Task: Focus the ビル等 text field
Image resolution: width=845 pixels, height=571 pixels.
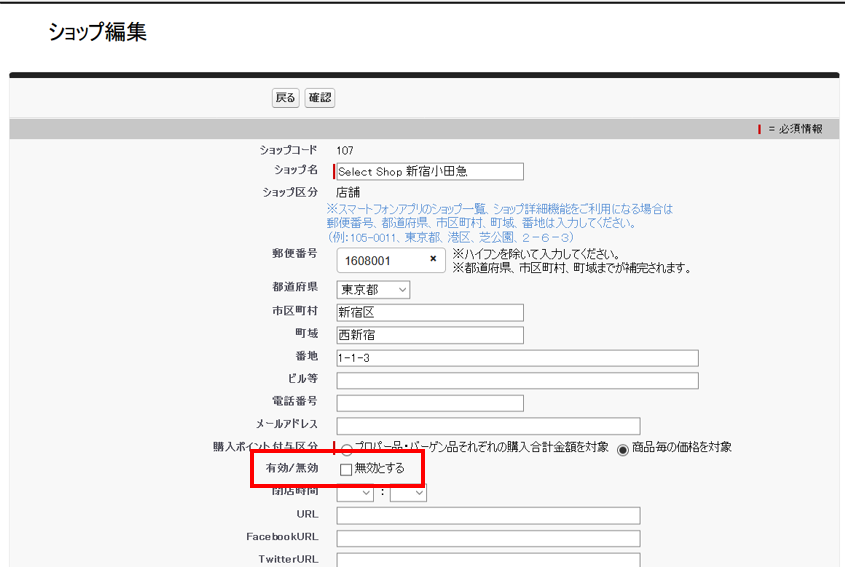Action: [x=517, y=381]
